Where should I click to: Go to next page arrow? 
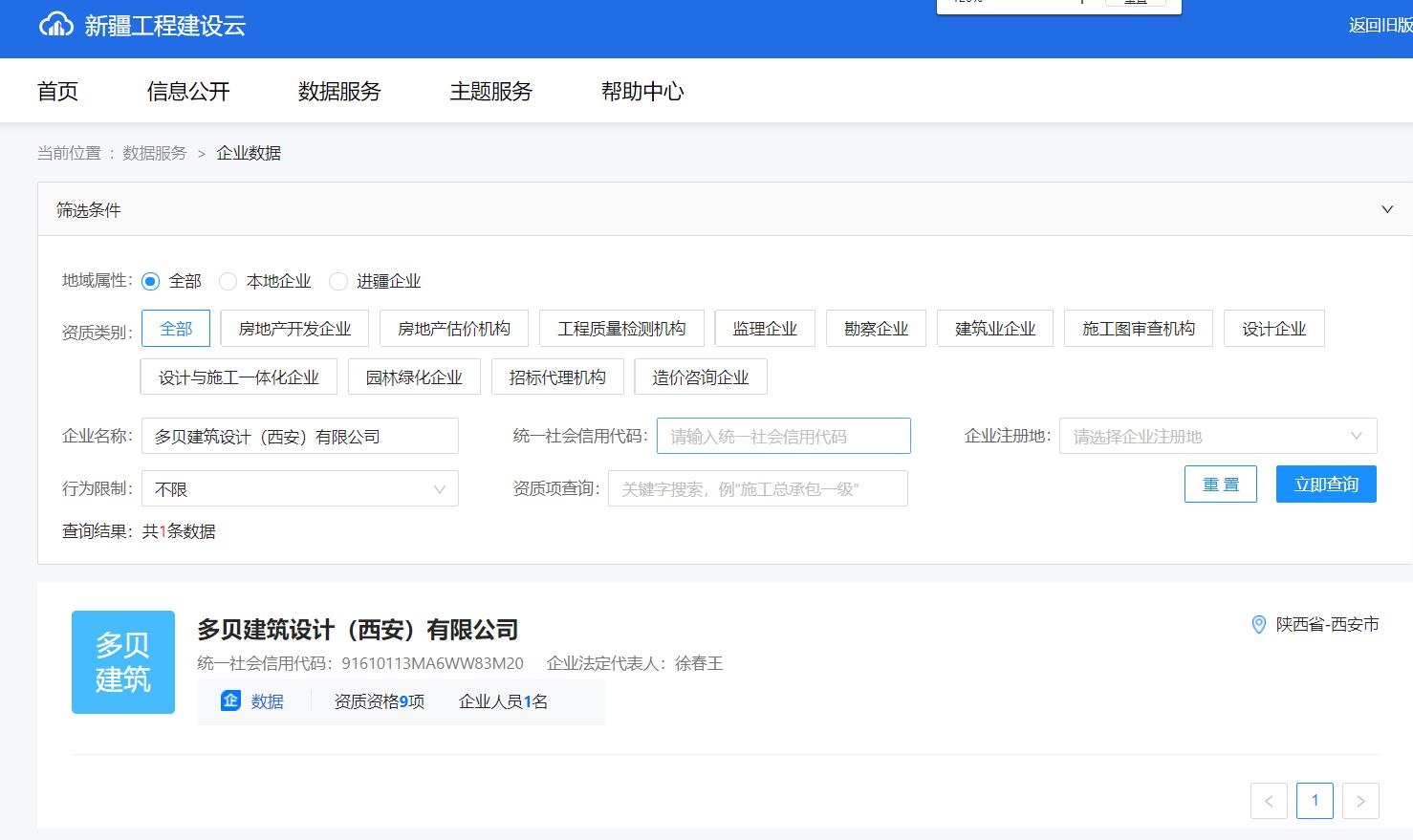1360,801
